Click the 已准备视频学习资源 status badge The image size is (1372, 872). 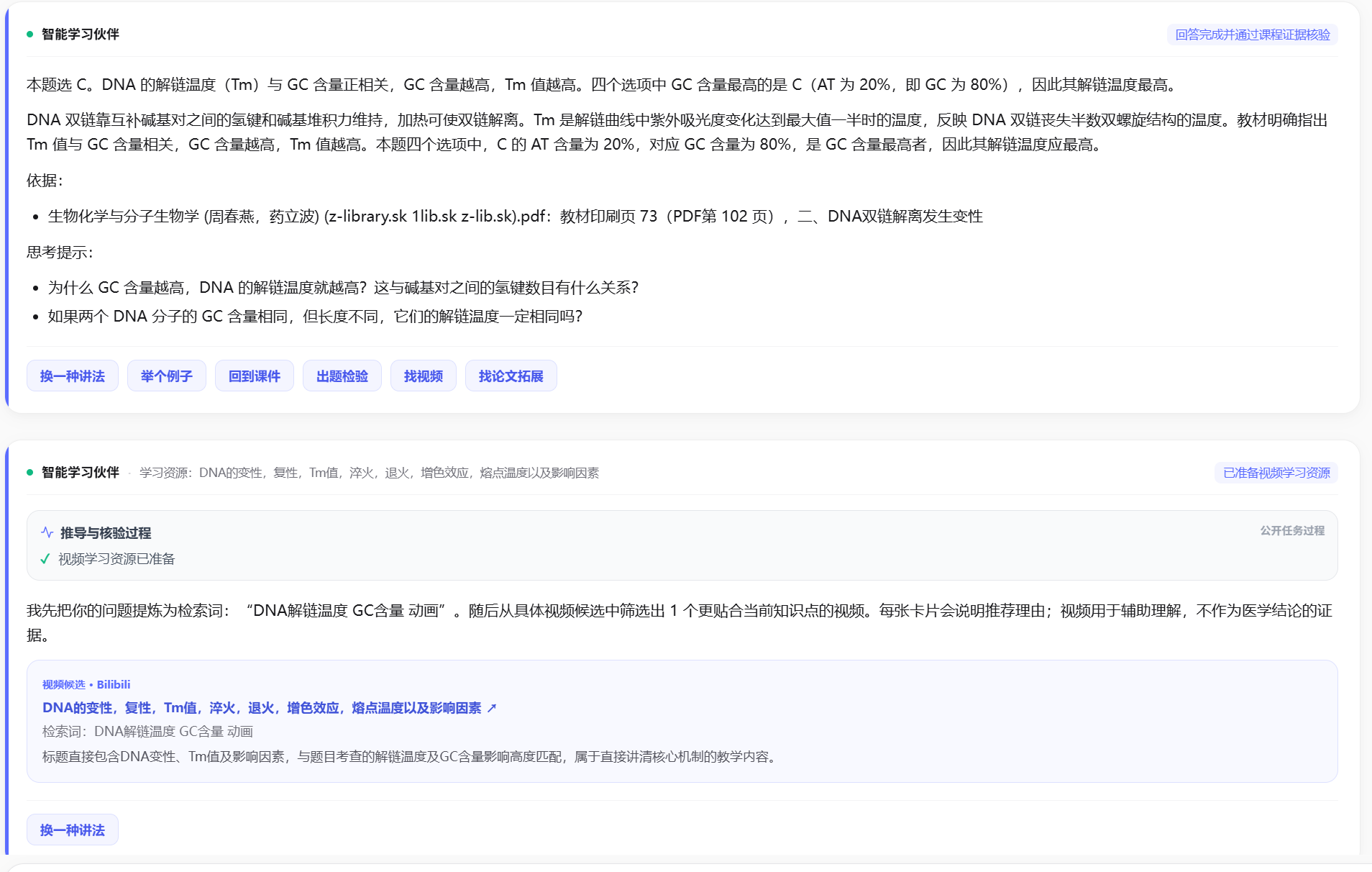click(1276, 473)
